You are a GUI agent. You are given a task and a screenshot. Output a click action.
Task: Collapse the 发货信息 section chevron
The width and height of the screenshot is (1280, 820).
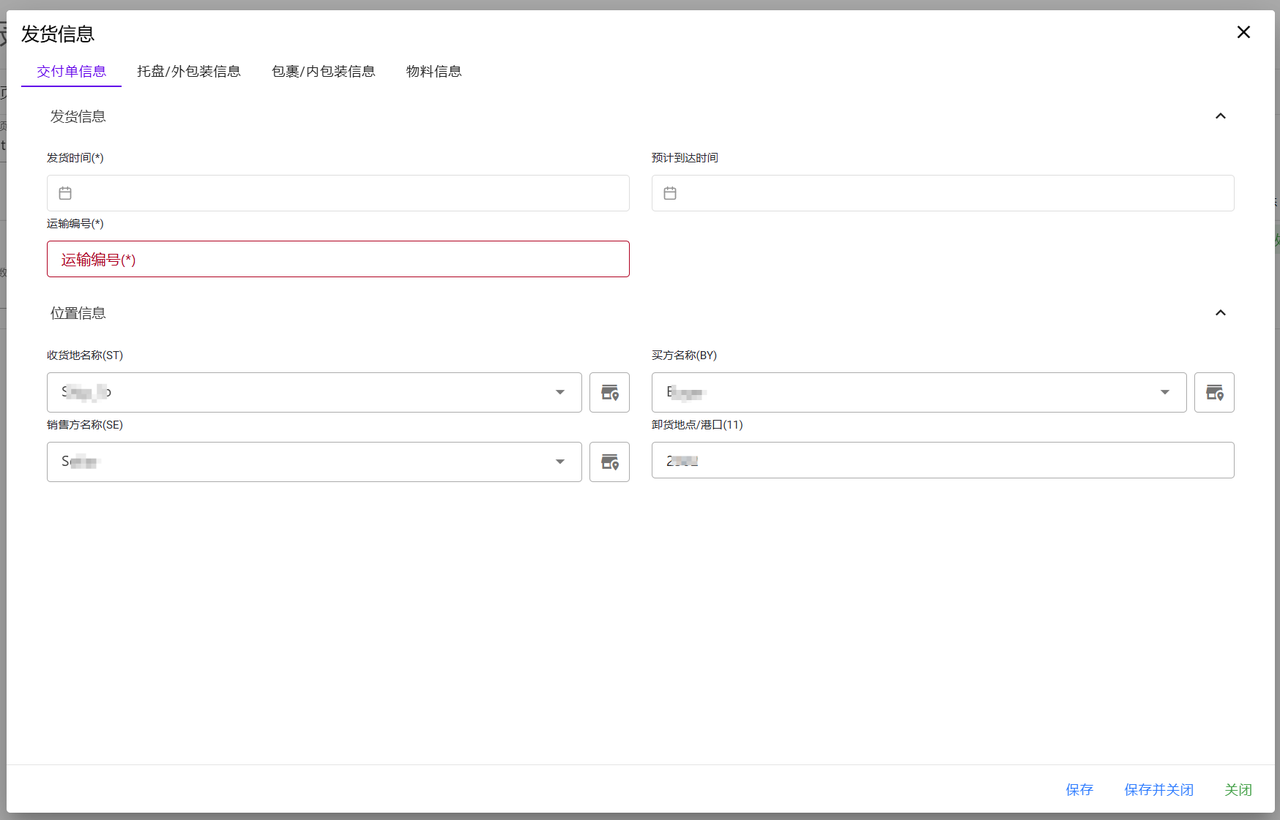[1220, 116]
